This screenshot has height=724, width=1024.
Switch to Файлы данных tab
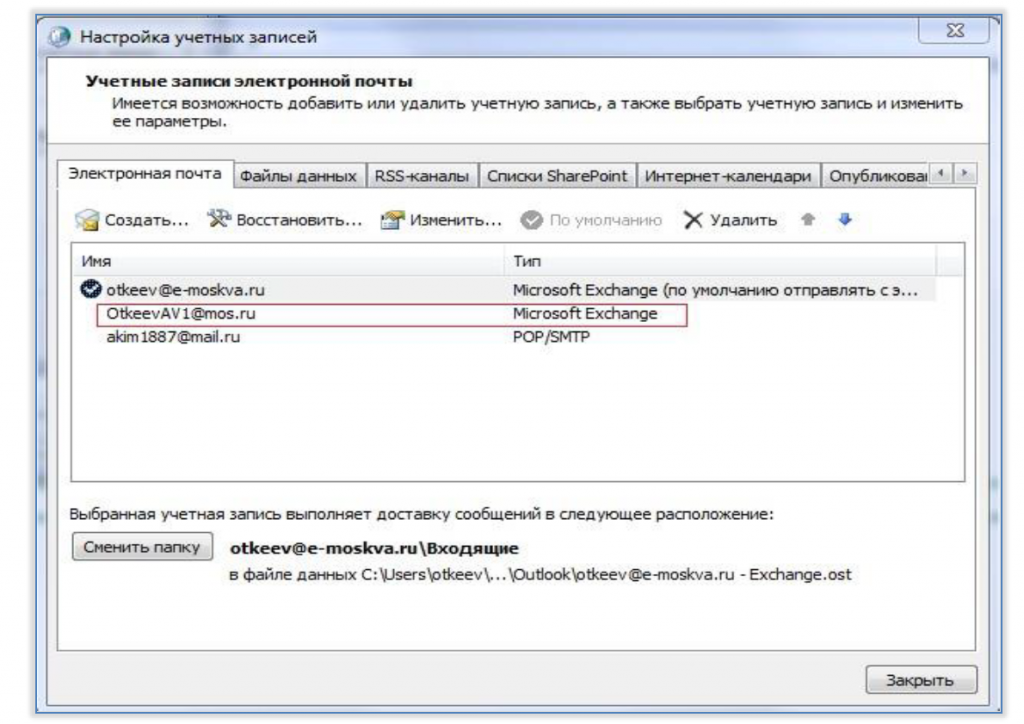pos(298,176)
